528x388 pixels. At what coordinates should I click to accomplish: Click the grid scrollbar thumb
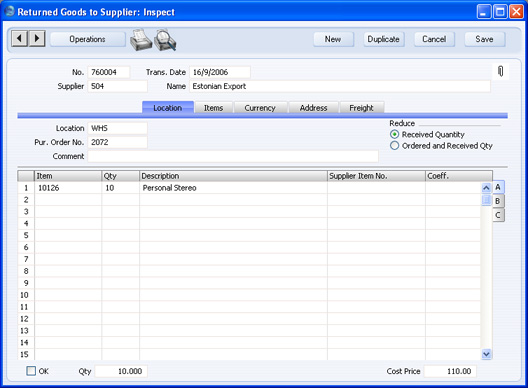(x=486, y=200)
